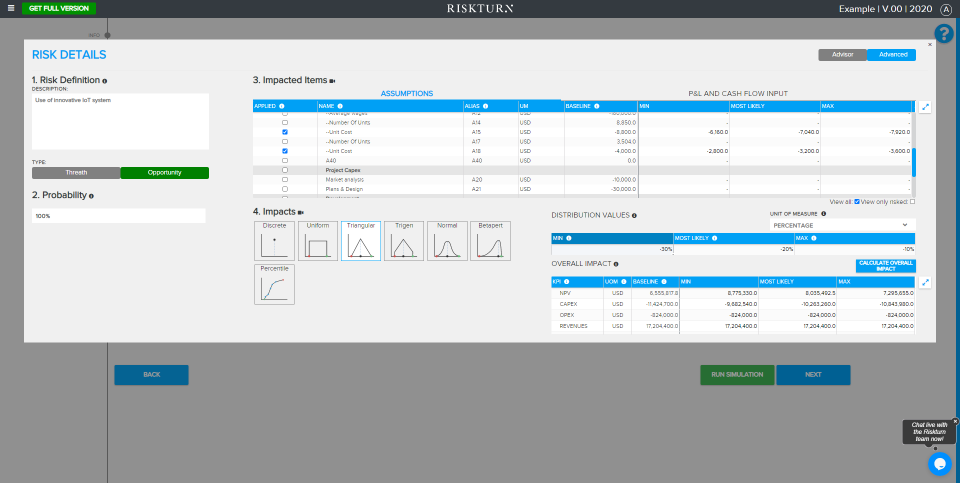
Task: Expand the Overall Impact table
Action: pos(925,282)
